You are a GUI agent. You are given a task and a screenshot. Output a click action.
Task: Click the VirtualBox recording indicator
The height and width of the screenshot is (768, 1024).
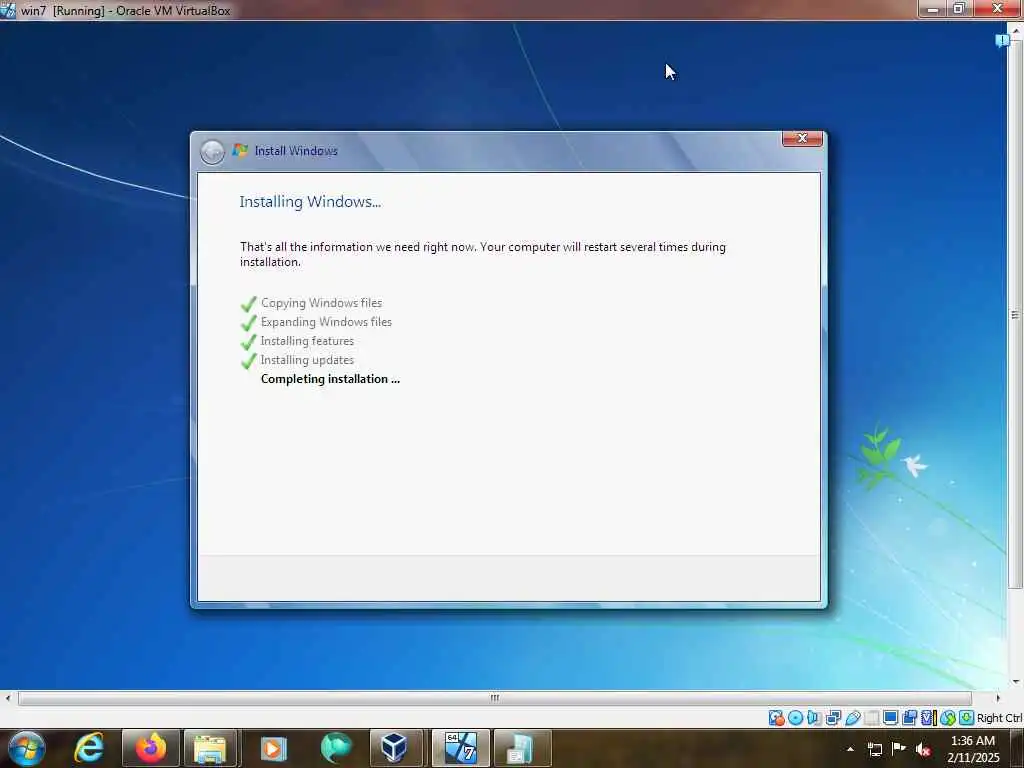click(909, 718)
